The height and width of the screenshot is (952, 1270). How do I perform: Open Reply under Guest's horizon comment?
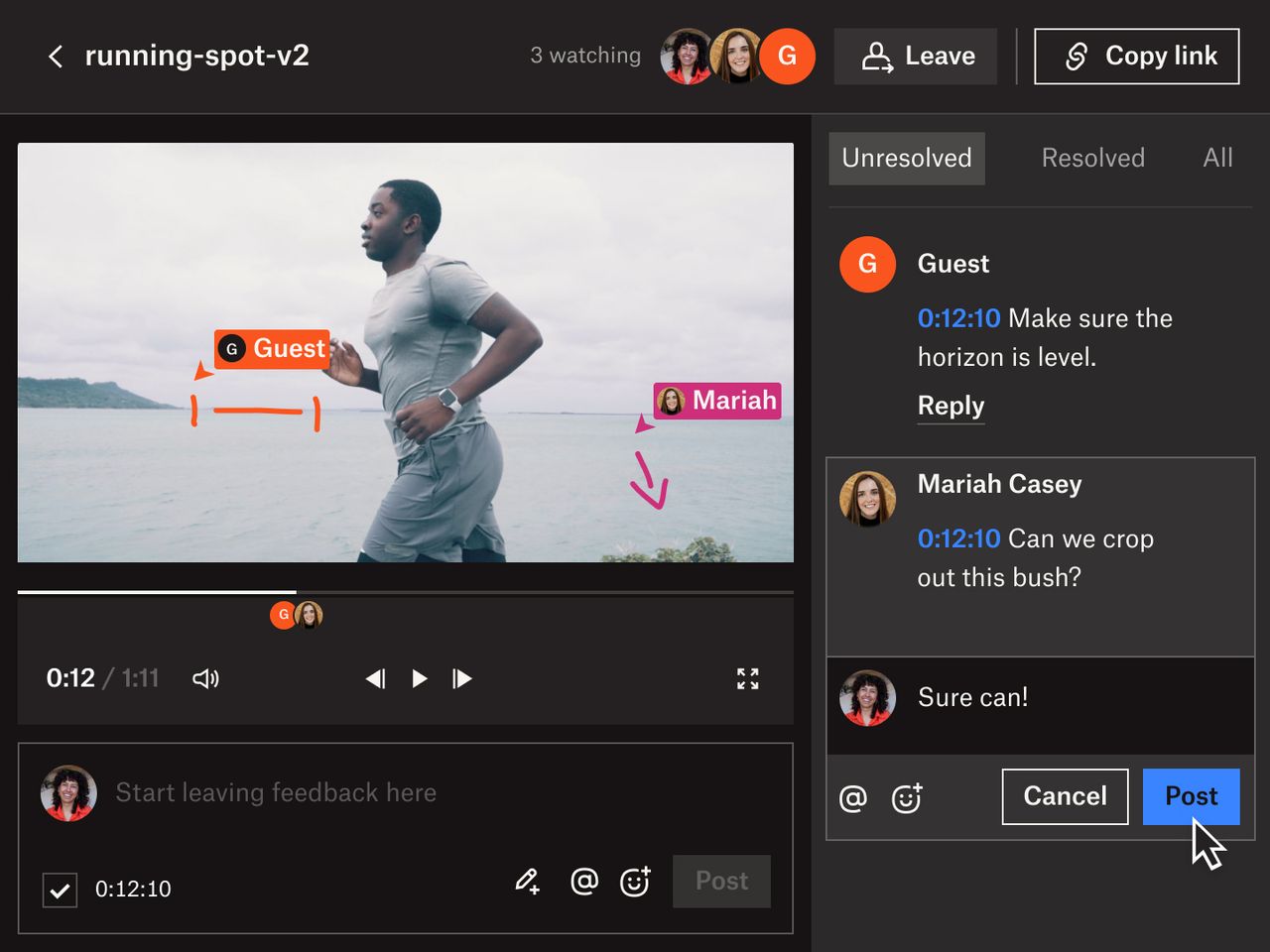(950, 407)
